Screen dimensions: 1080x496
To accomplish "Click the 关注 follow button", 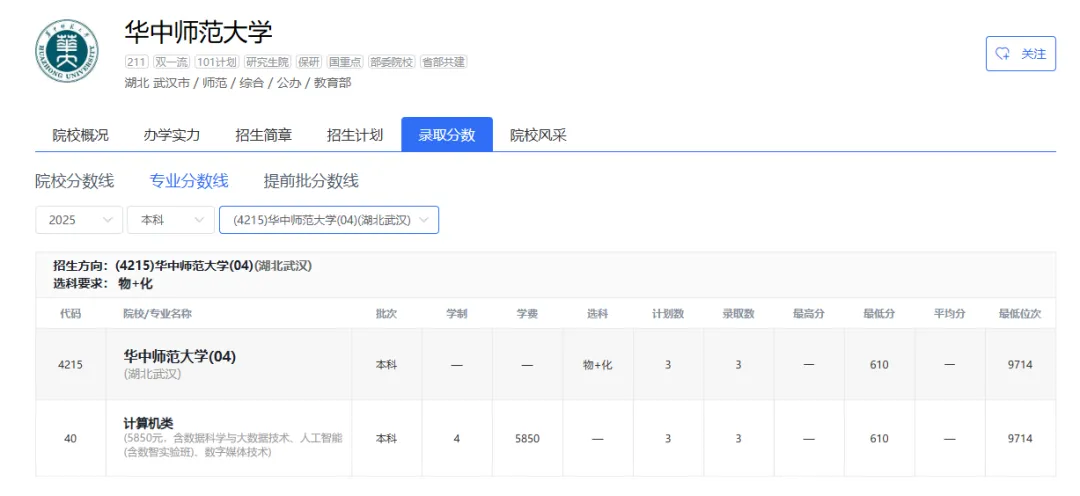I will click(1021, 54).
